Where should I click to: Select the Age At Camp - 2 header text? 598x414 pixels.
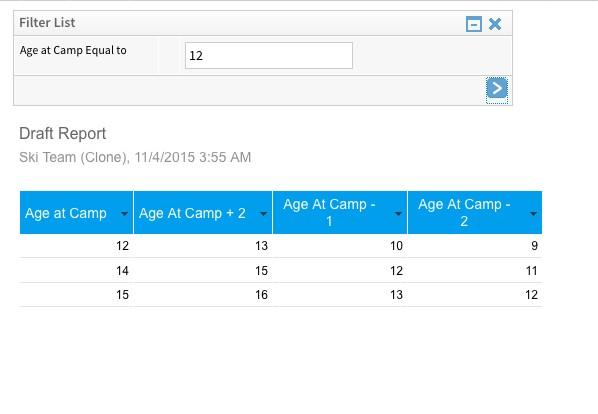click(464, 213)
